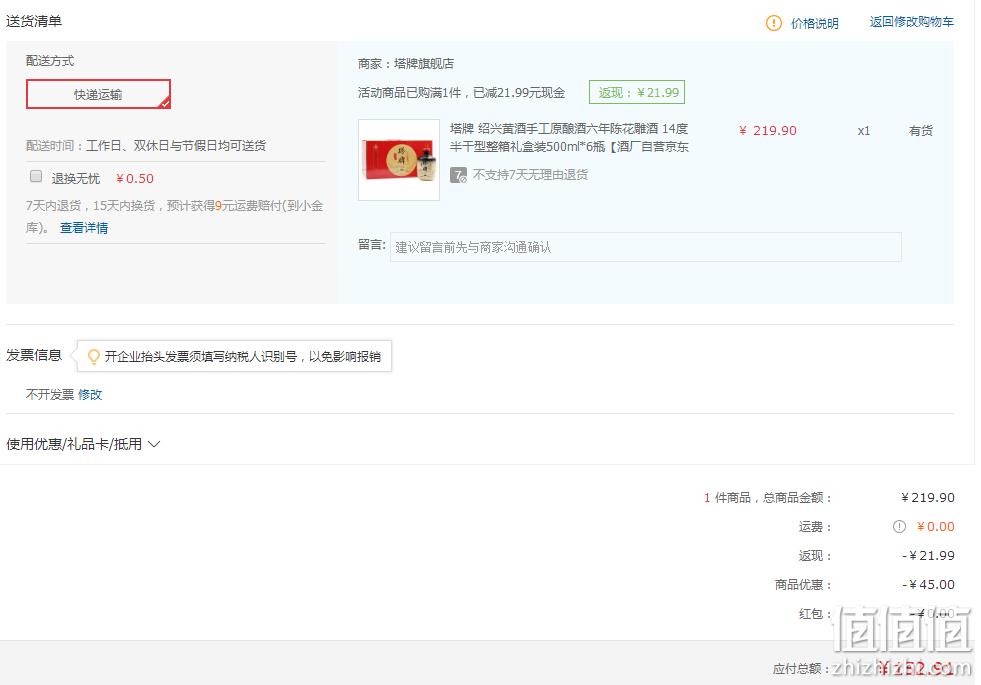981x685 pixels.
Task: Click the quantity x1 text
Action: pos(864,131)
